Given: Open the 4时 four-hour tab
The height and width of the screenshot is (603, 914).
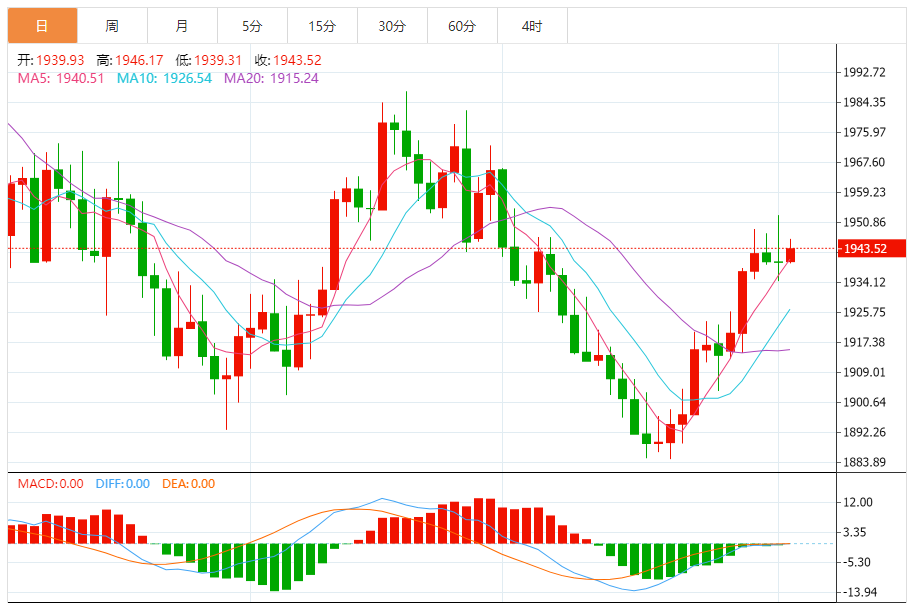Looking at the screenshot, I should pos(532,26).
